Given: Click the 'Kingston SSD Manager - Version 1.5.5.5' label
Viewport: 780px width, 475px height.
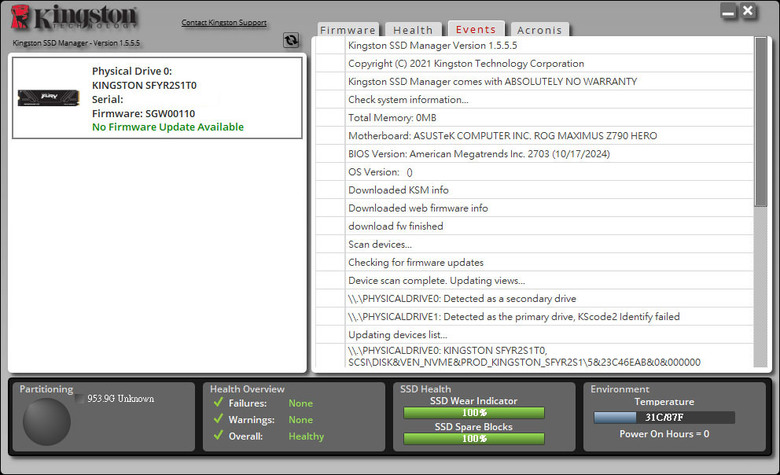Looking at the screenshot, I should click(76, 43).
